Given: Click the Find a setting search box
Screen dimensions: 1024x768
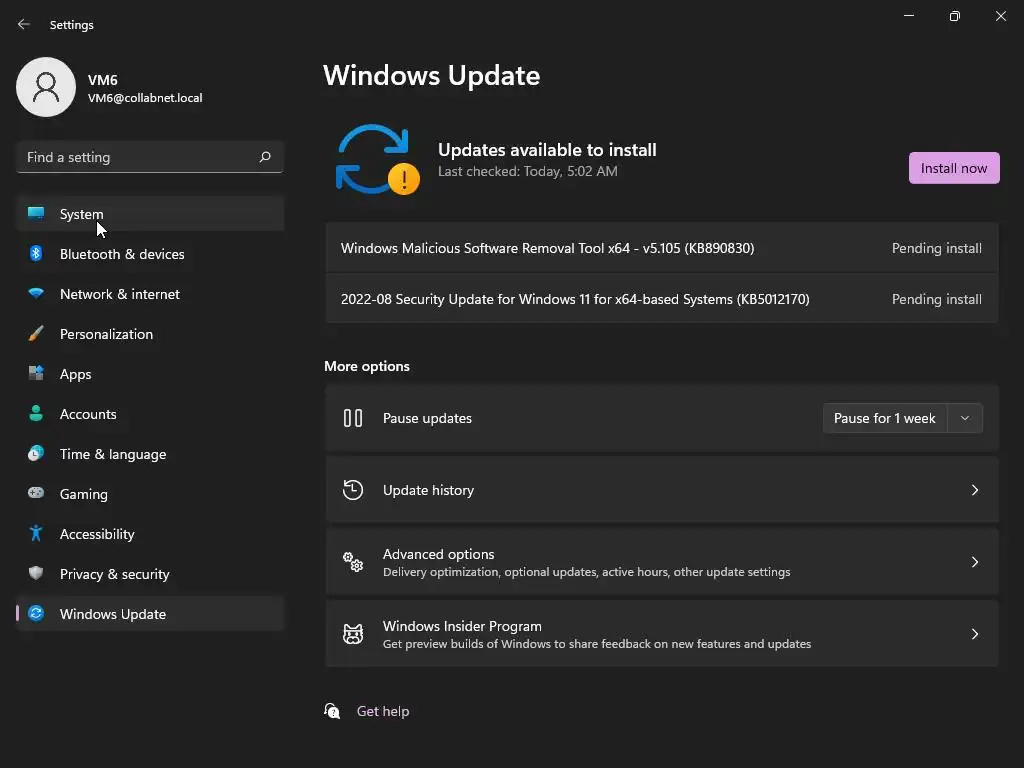Looking at the screenshot, I should [x=138, y=157].
